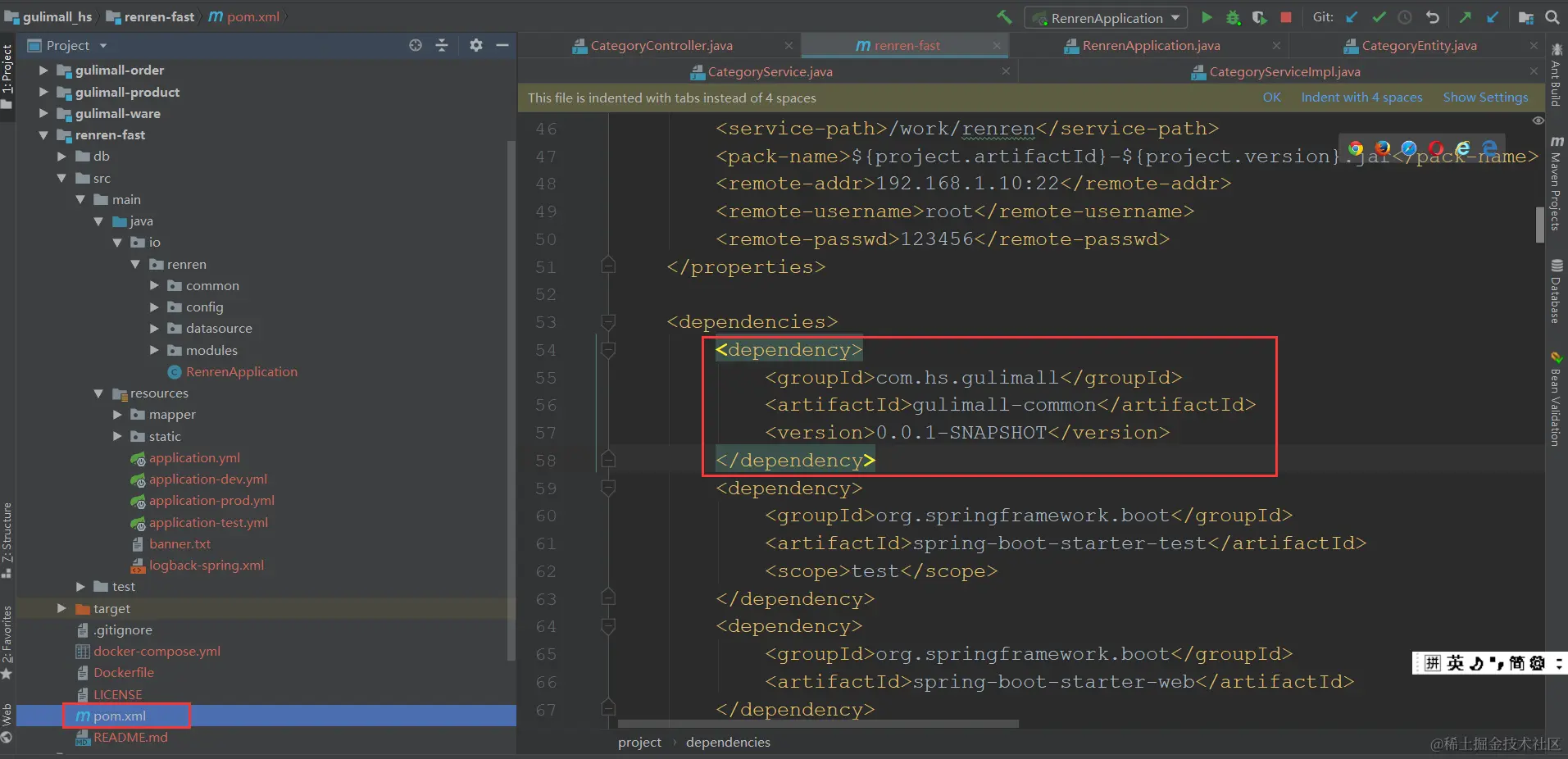Click the Git update project arrow
The width and height of the screenshot is (1568, 759).
[x=1352, y=17]
